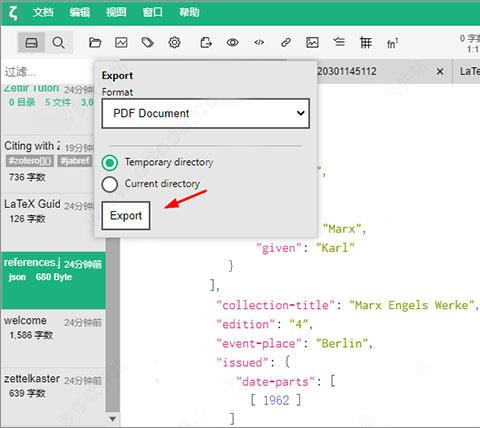
Task: Open the welcome file in the list
Action: (53, 338)
